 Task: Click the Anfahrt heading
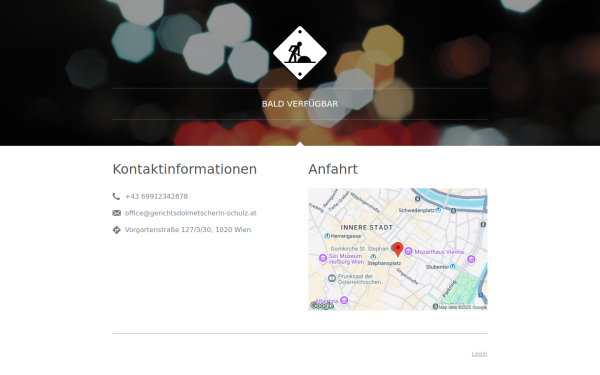[x=333, y=169]
